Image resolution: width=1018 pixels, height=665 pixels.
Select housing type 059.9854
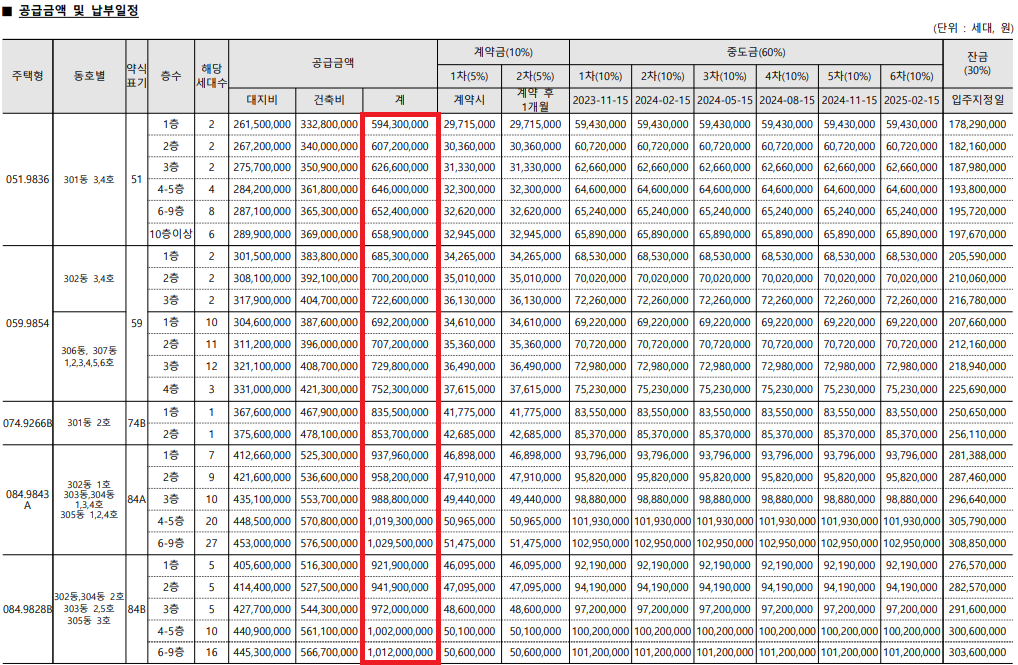click(27, 323)
